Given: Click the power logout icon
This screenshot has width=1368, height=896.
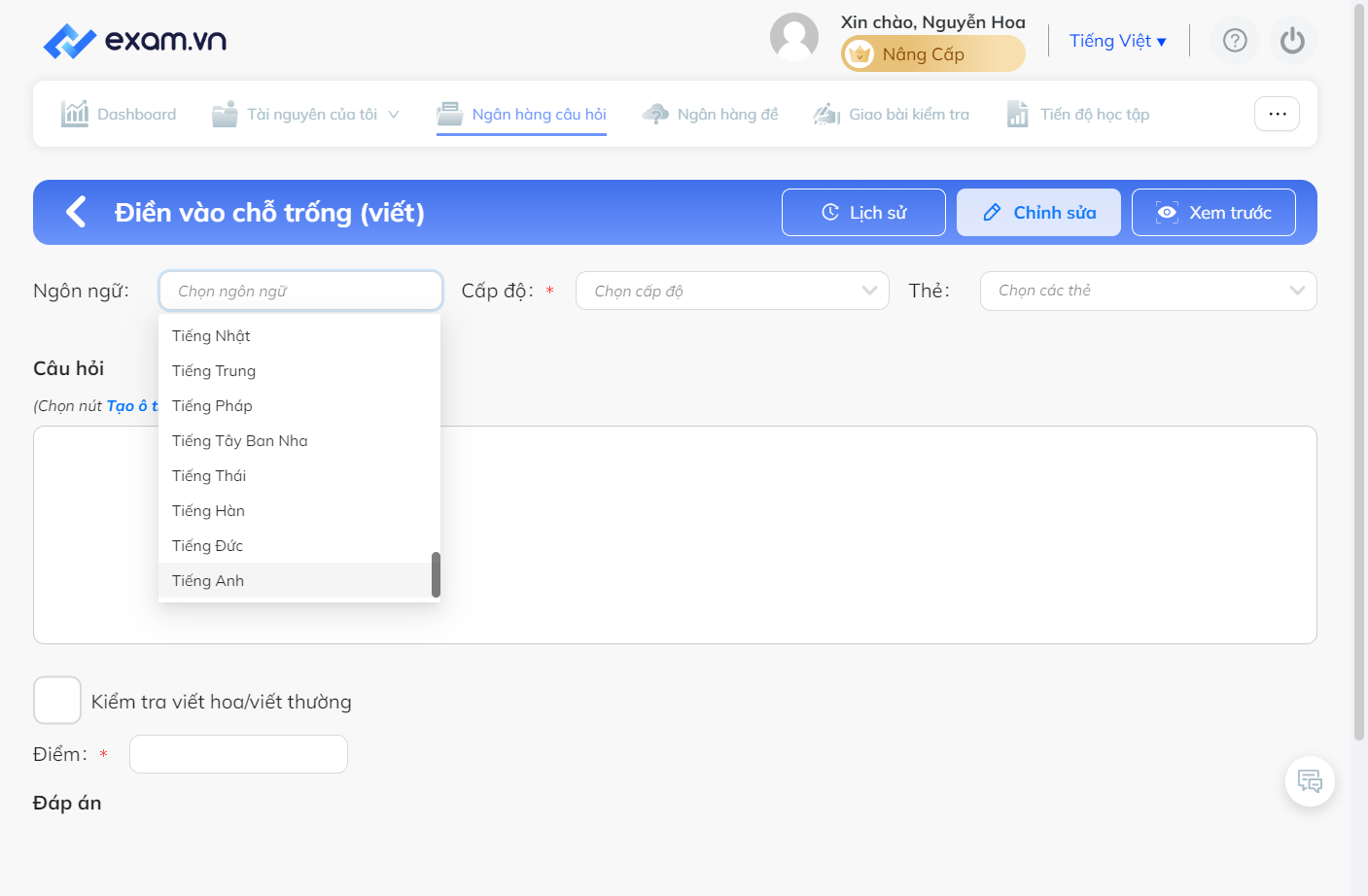Looking at the screenshot, I should click(x=1292, y=41).
